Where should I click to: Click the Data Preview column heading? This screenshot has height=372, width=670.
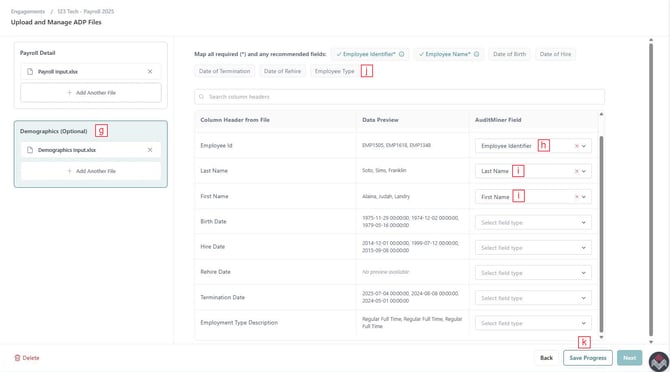coord(380,120)
